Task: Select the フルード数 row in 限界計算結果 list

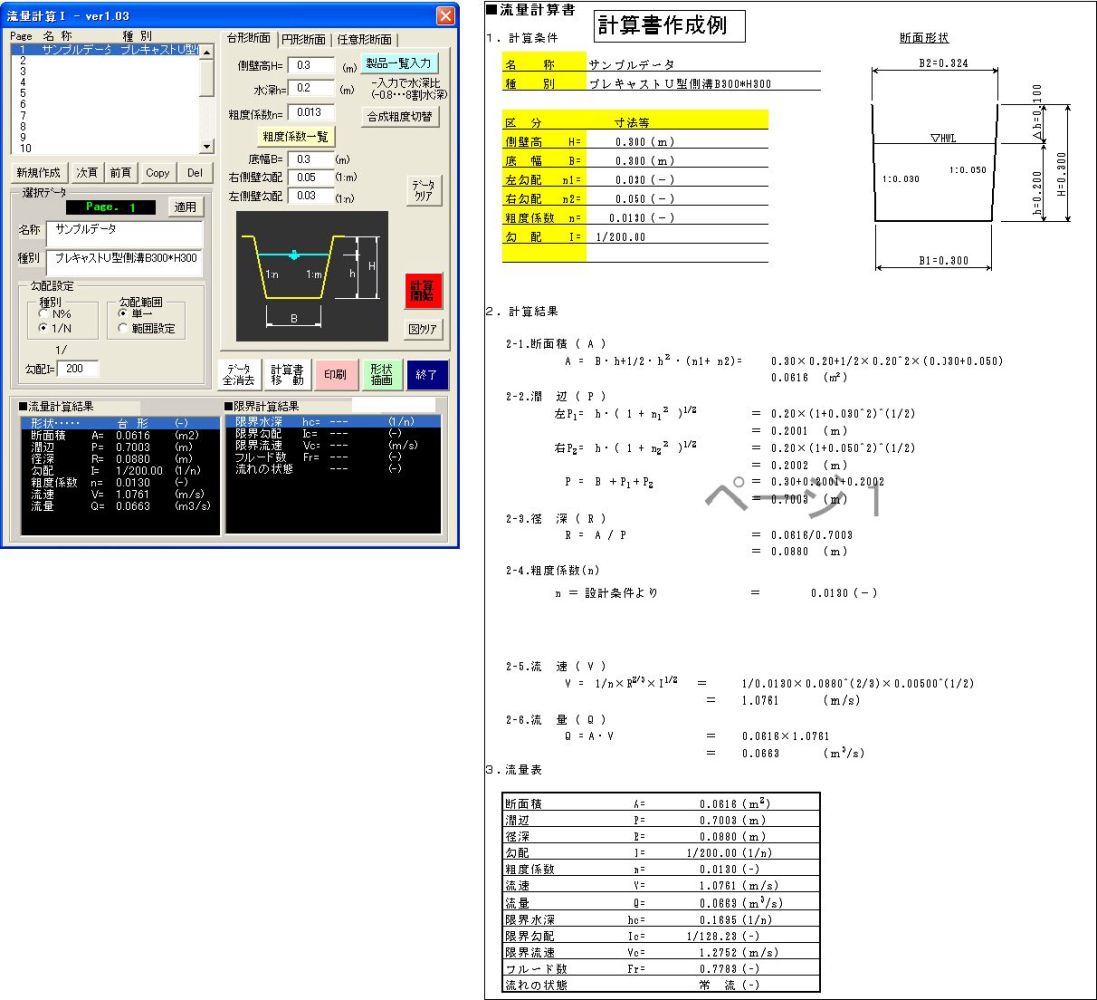Action: click(333, 458)
